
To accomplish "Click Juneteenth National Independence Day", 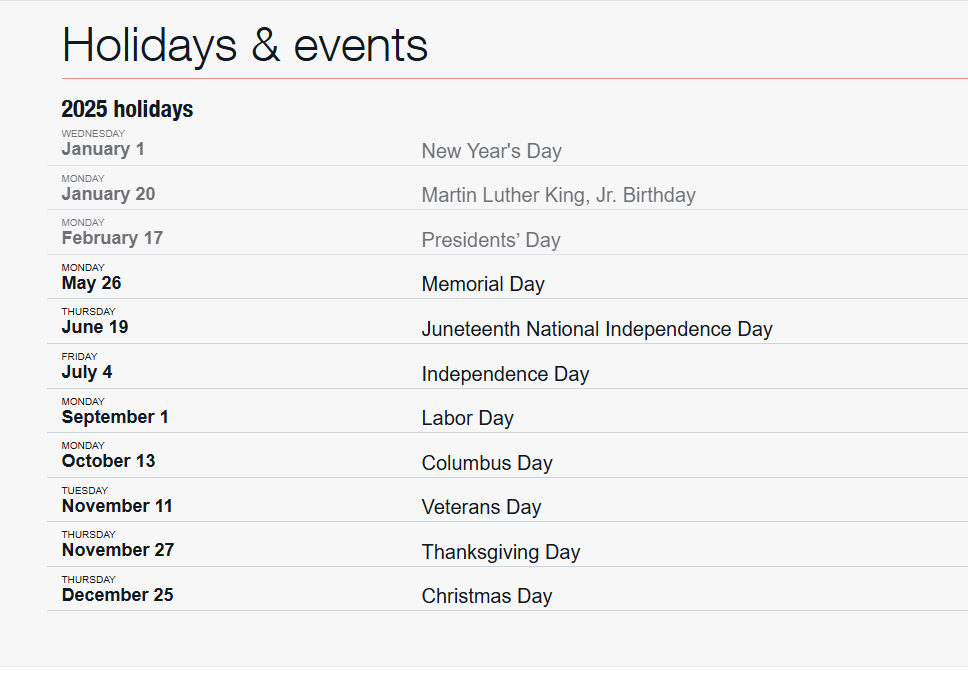I will point(597,329).
